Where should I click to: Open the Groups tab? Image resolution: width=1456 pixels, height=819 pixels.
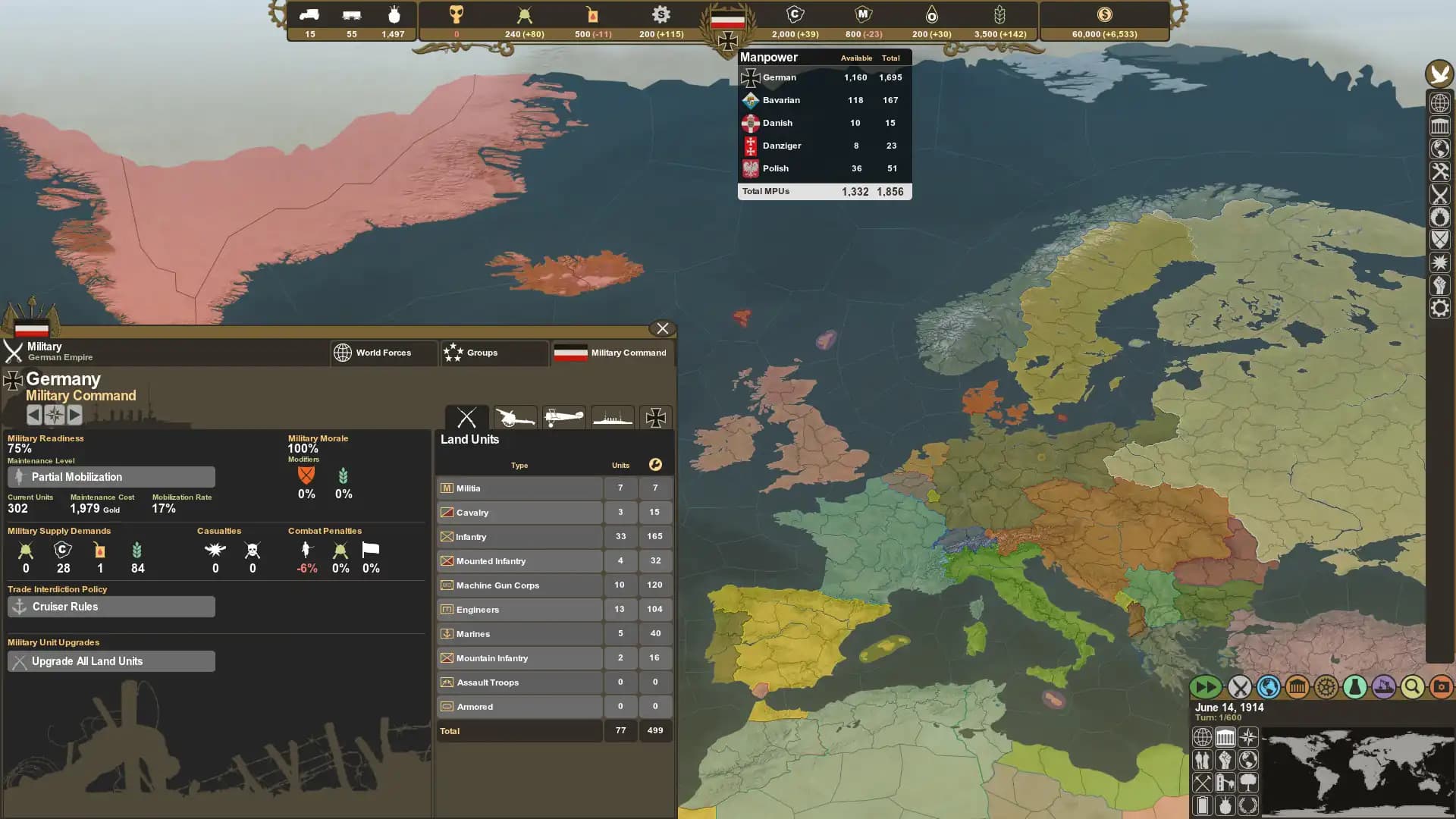494,353
